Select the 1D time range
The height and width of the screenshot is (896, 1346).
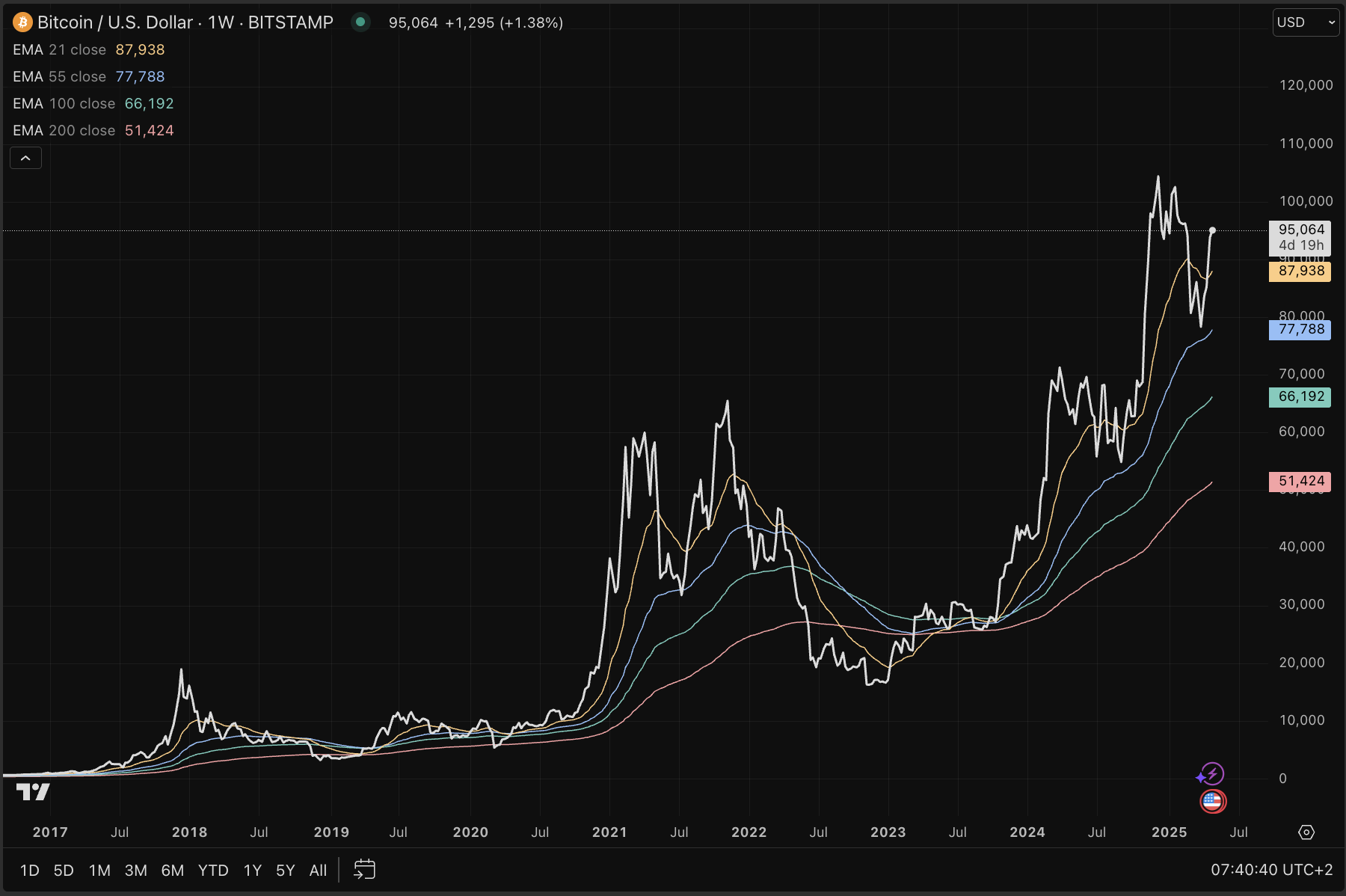tap(29, 870)
